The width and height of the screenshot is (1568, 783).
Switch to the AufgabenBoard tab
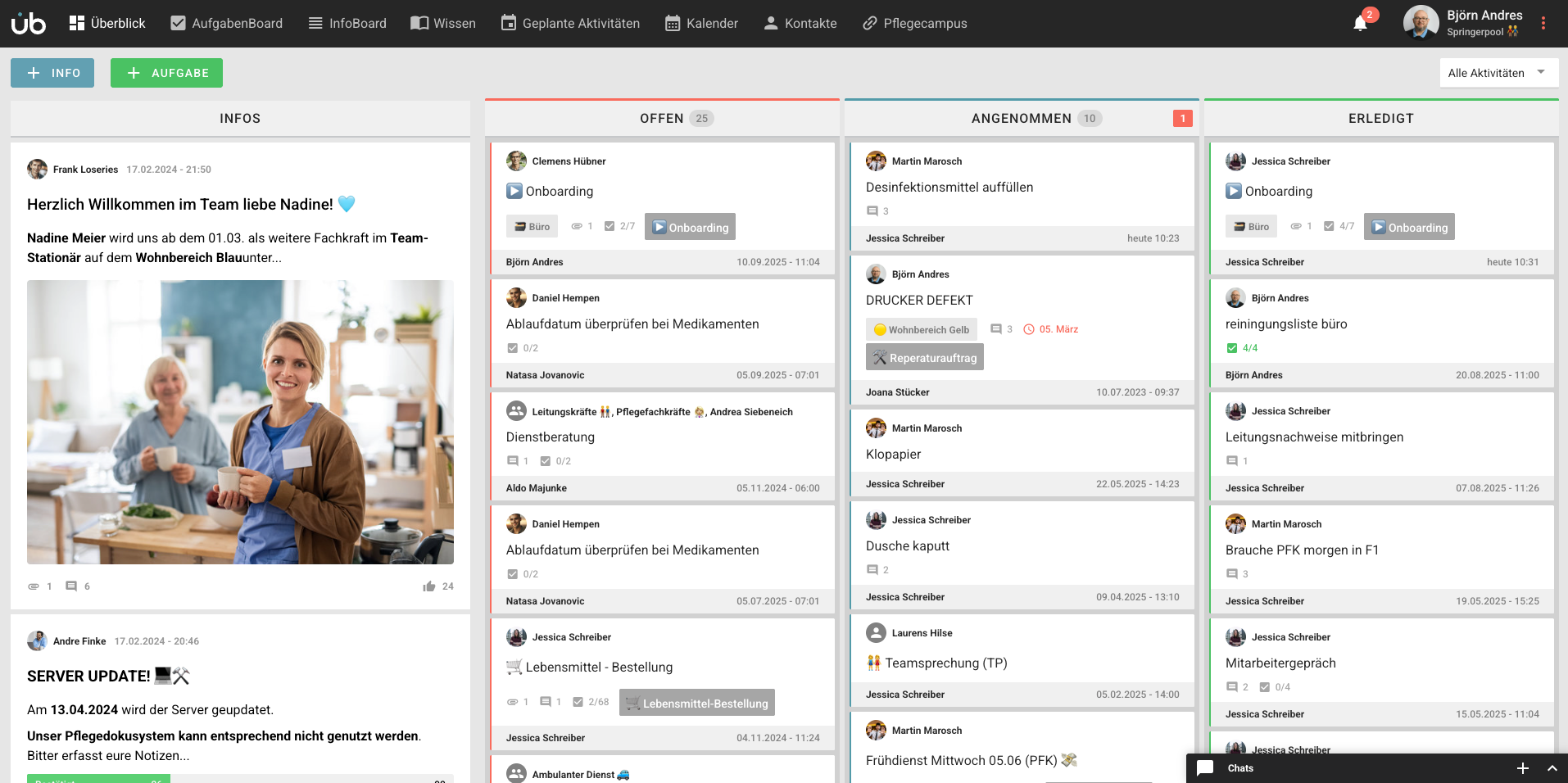[226, 24]
